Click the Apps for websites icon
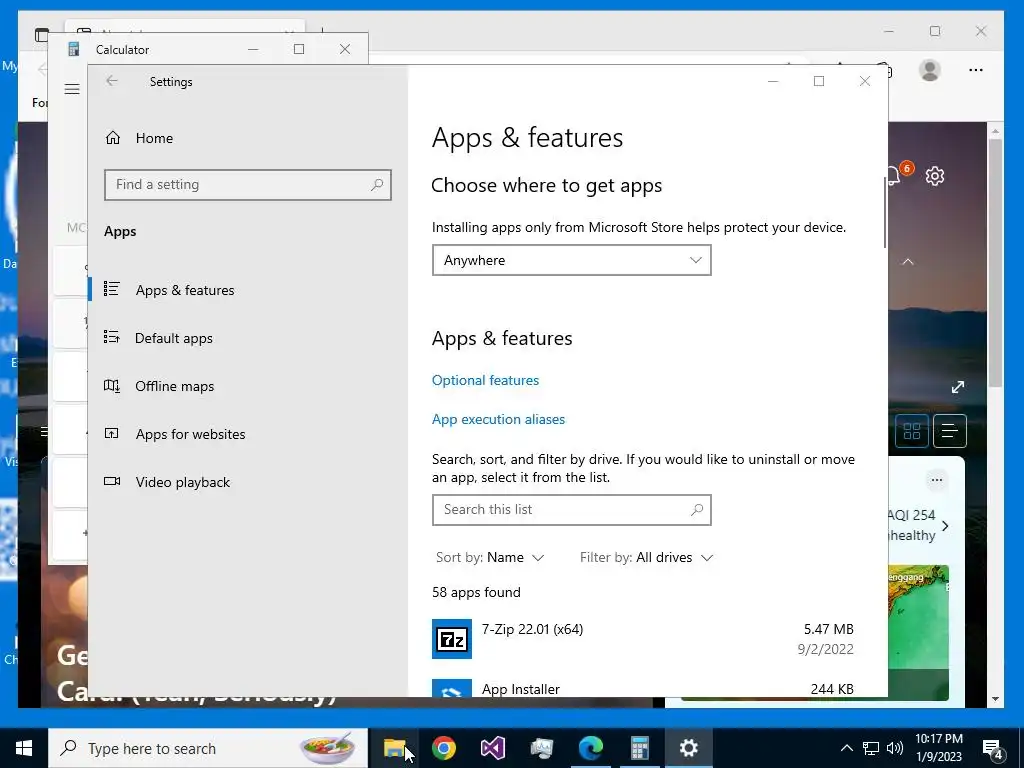This screenshot has width=1024, height=768. tap(112, 434)
